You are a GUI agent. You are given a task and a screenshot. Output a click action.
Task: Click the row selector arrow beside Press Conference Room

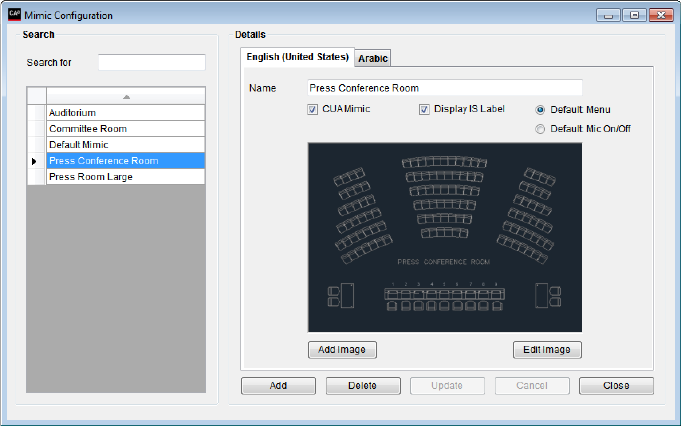tap(35, 161)
